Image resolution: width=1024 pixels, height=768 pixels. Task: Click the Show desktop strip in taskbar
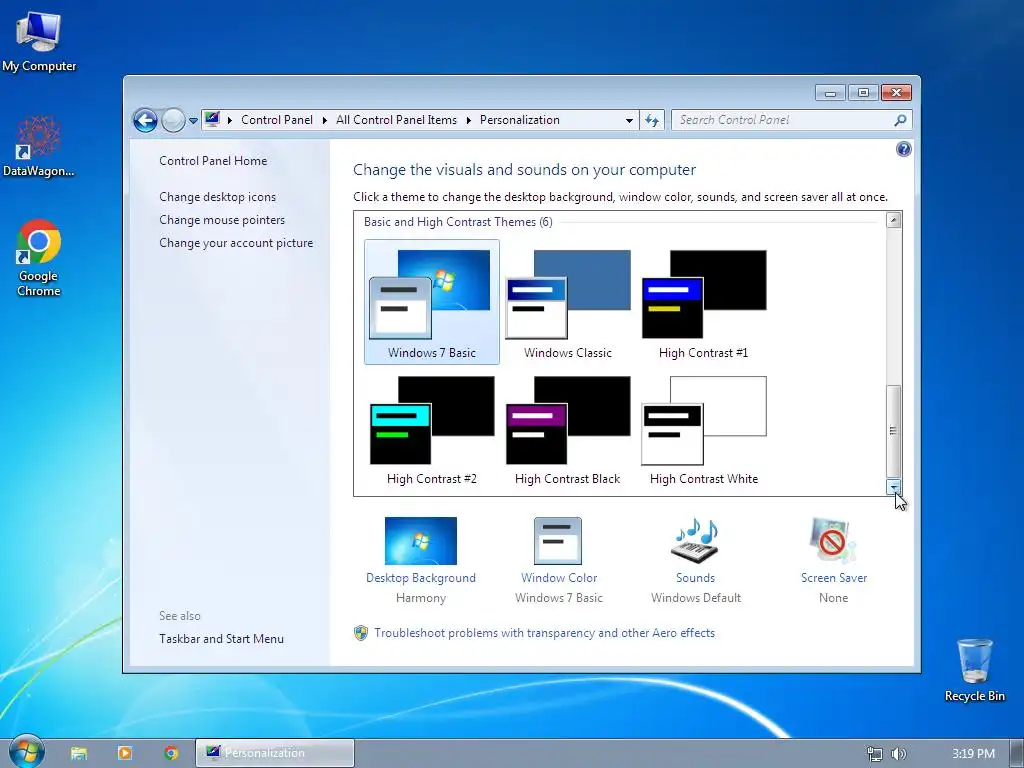click(1018, 753)
